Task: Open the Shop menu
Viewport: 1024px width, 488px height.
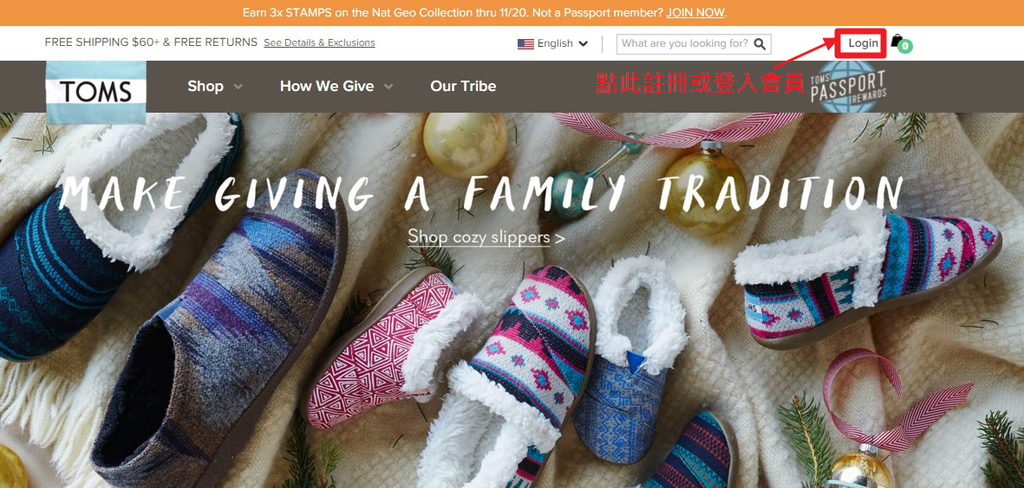Action: coord(205,86)
